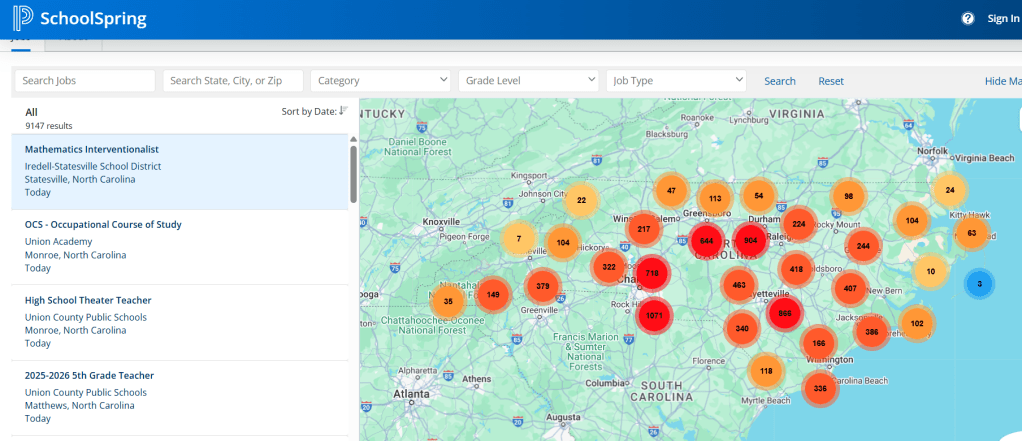
Task: Click the yellow cluster marker labeled 7
Action: (x=518, y=238)
